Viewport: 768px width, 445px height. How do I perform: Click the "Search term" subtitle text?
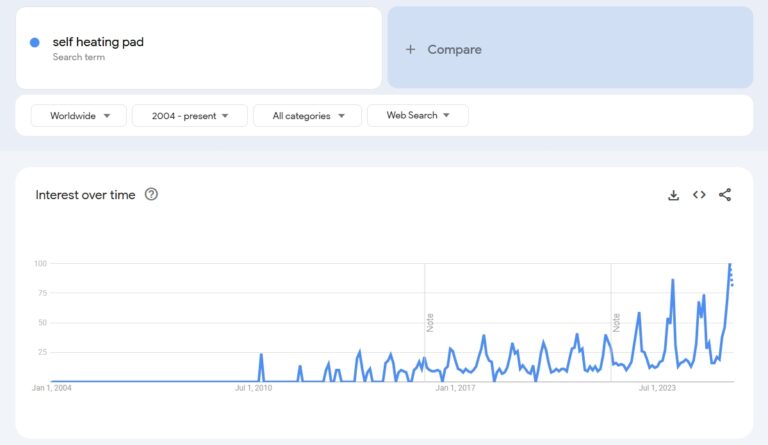79,57
